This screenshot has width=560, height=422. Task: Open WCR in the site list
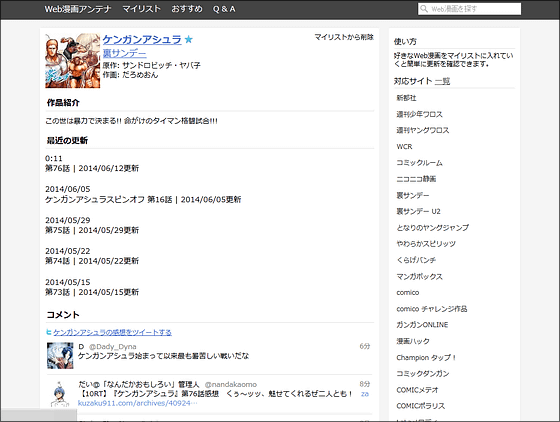(404, 147)
